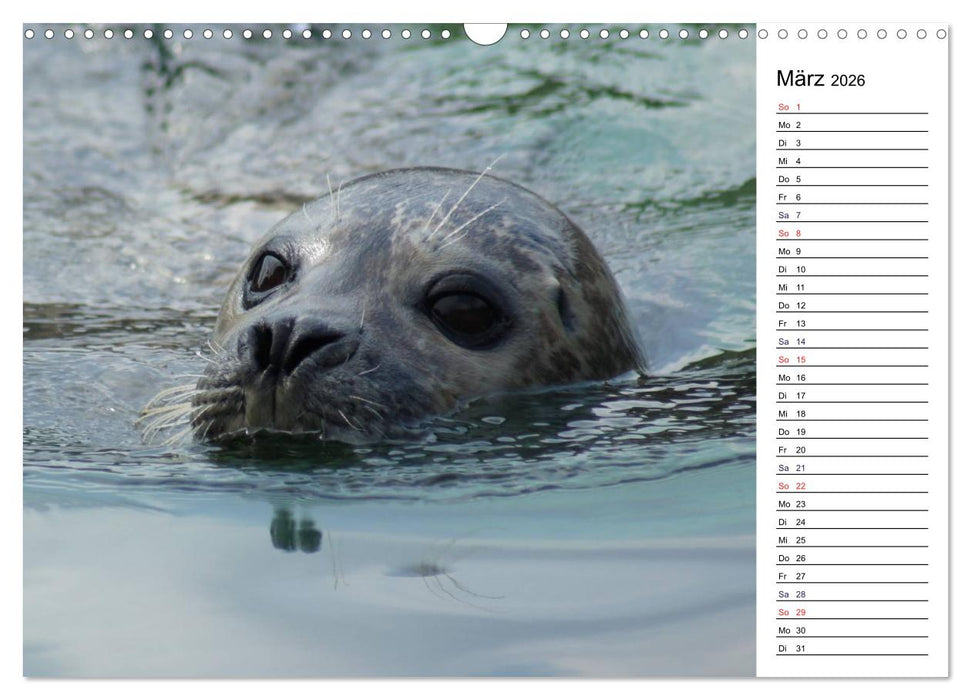Select the red Sunday 'So 8' entry

point(790,233)
